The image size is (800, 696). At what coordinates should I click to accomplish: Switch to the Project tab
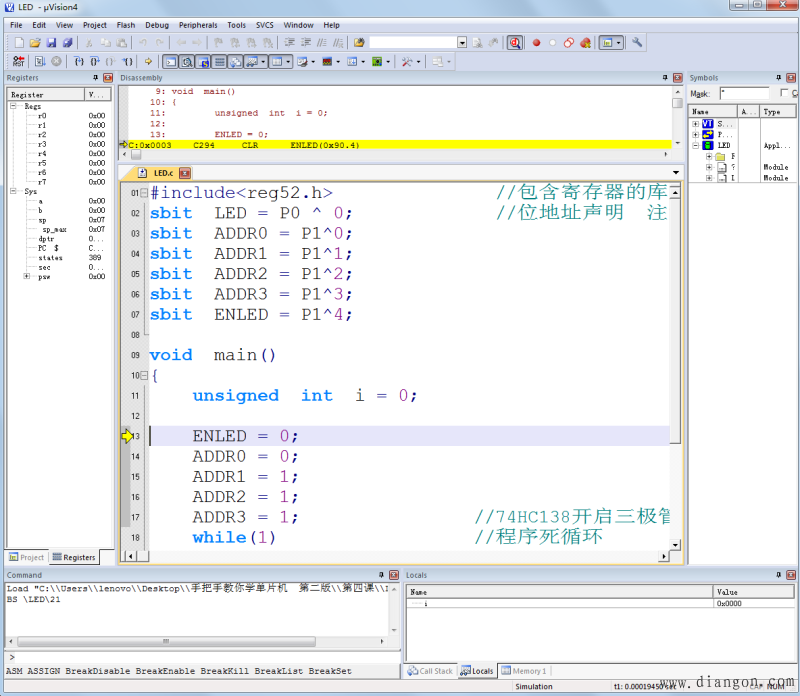tap(26, 557)
